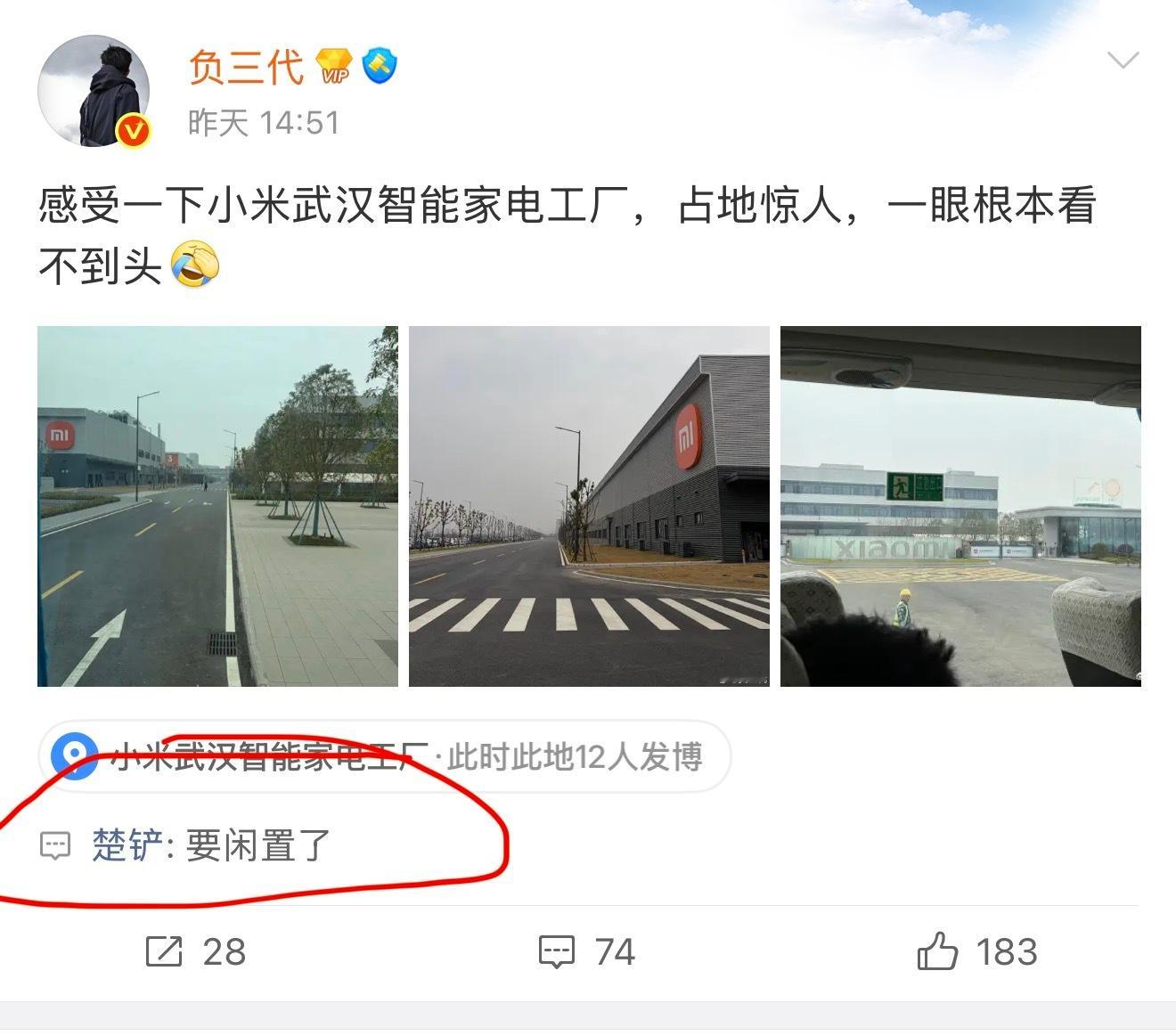Tap the location pin icon
1176x1036 pixels.
click(x=74, y=755)
